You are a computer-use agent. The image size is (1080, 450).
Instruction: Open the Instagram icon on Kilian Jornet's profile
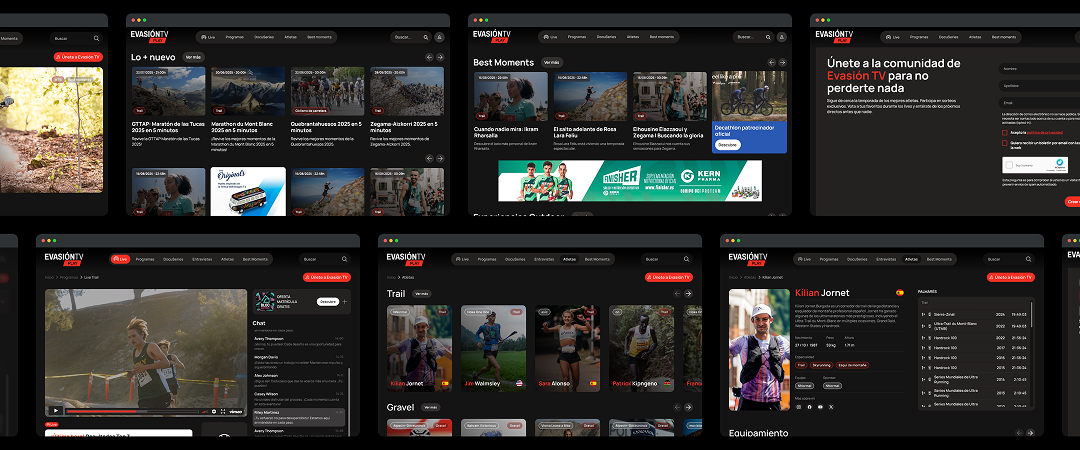coord(798,407)
